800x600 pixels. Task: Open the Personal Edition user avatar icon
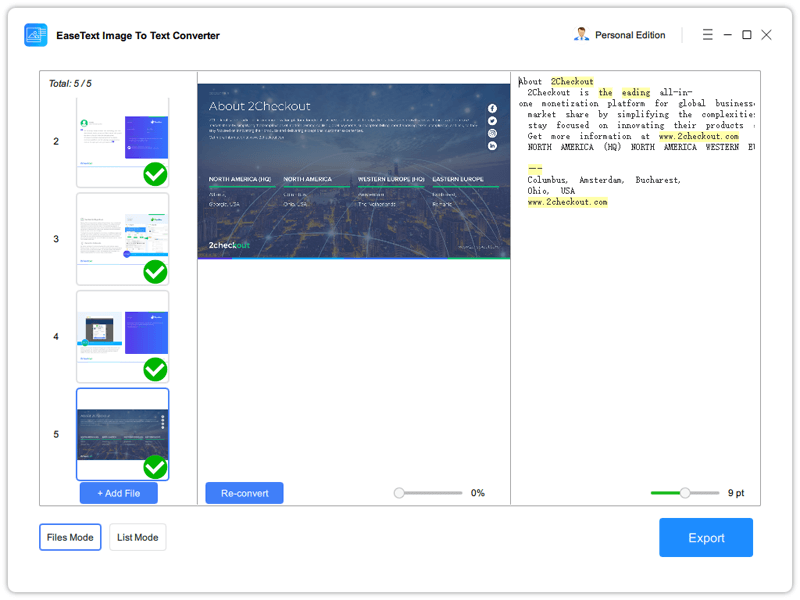click(581, 35)
